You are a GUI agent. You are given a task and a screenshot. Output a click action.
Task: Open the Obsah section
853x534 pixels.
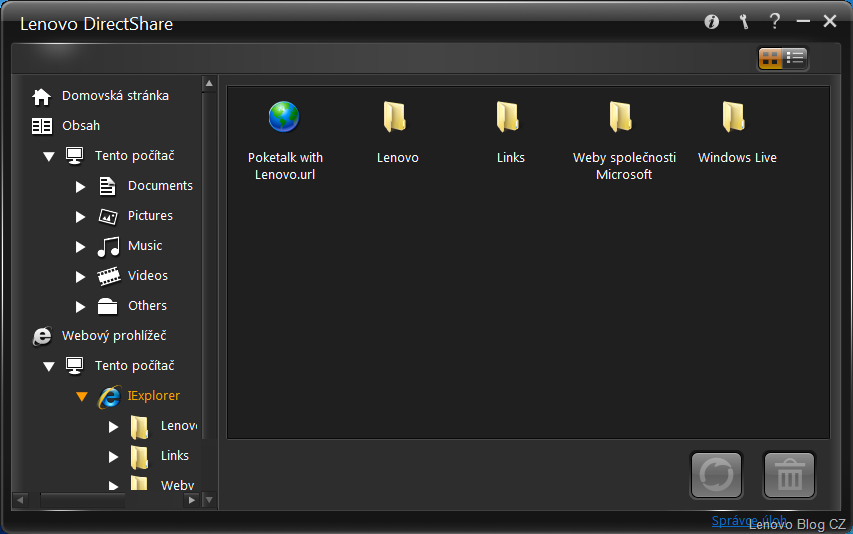pyautogui.click(x=80, y=126)
